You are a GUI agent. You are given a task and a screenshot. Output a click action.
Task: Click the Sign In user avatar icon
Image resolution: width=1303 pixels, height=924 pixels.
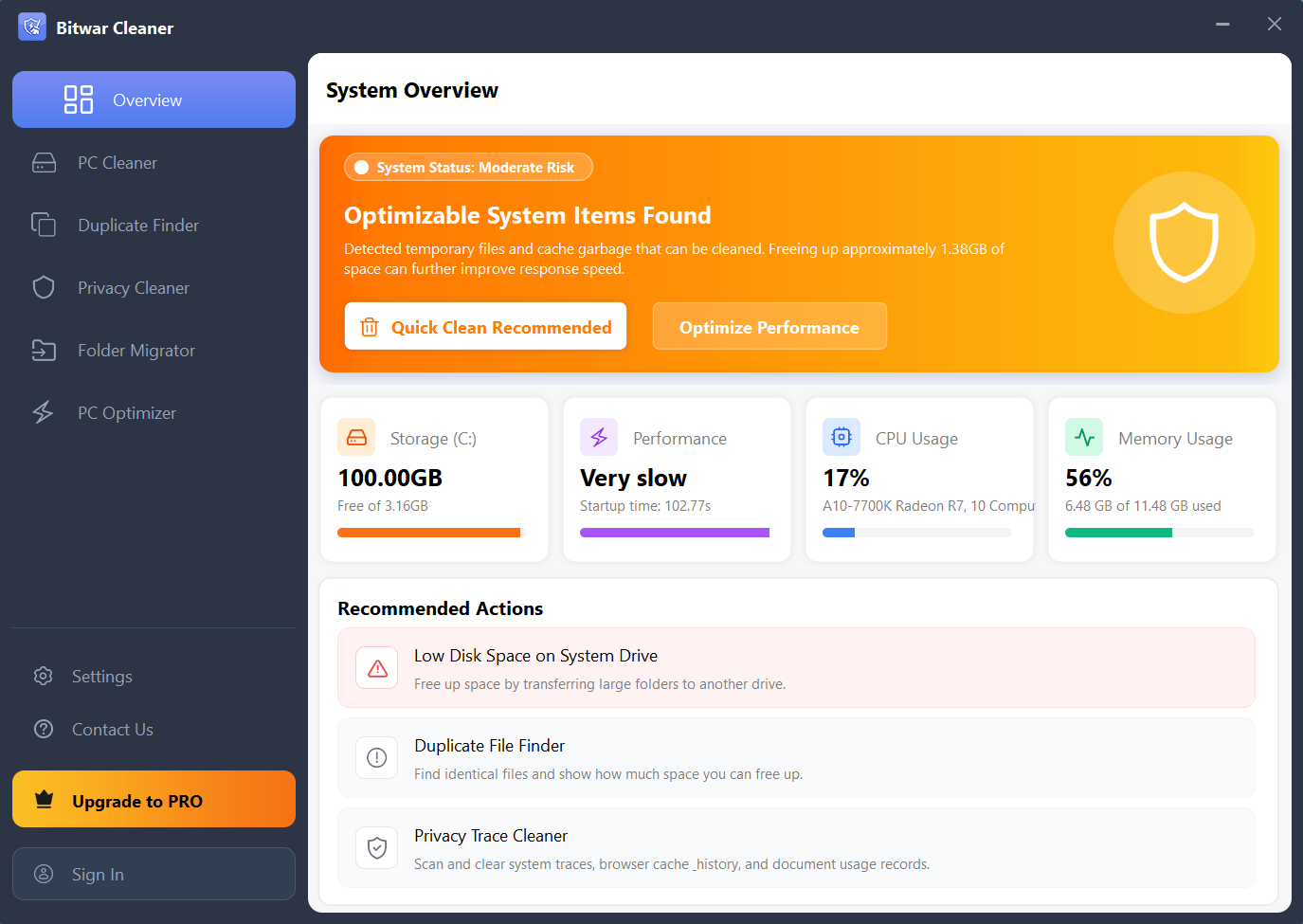[44, 874]
